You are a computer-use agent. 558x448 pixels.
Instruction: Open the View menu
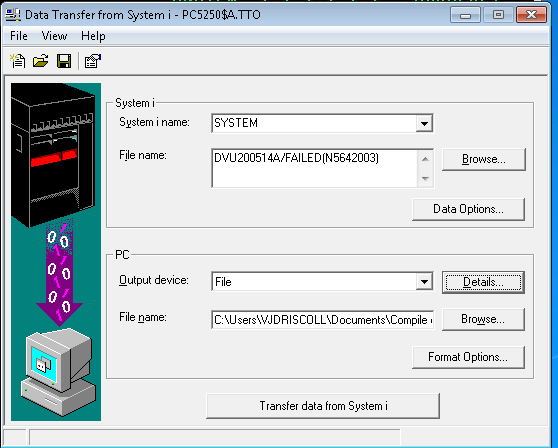pyautogui.click(x=54, y=36)
